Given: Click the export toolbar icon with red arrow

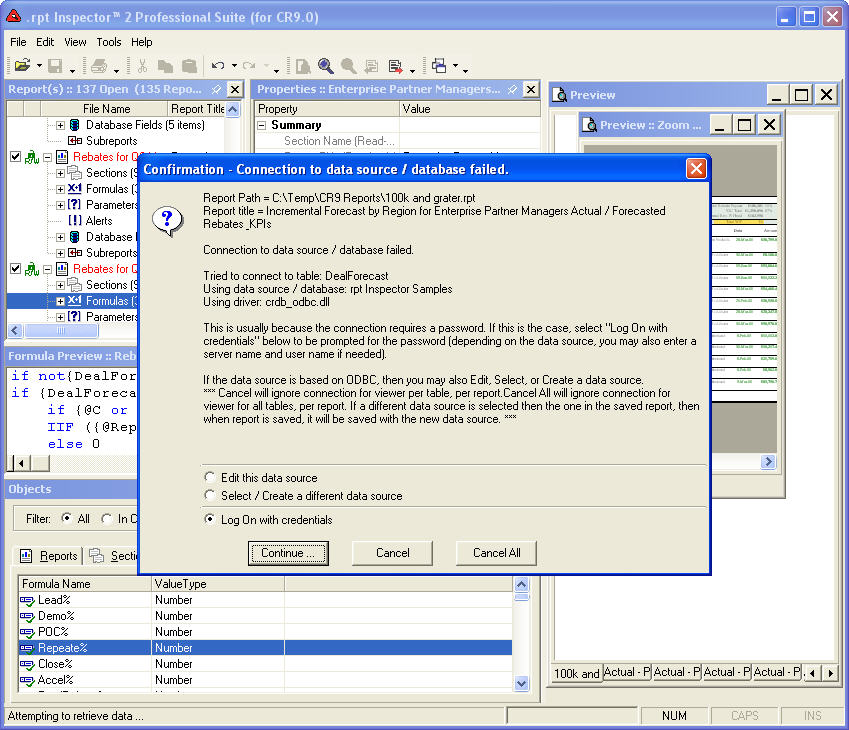Looking at the screenshot, I should [396, 66].
